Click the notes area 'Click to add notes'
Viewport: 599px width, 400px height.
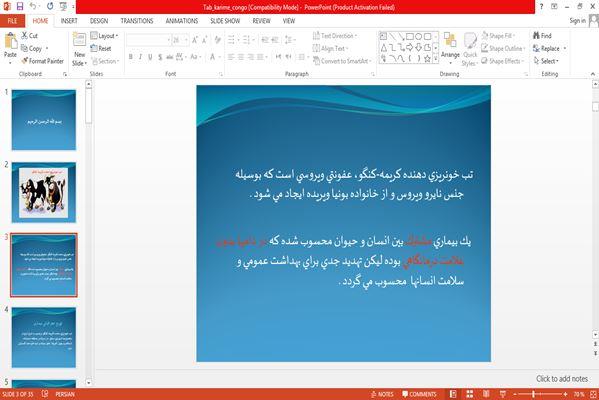pos(562,379)
